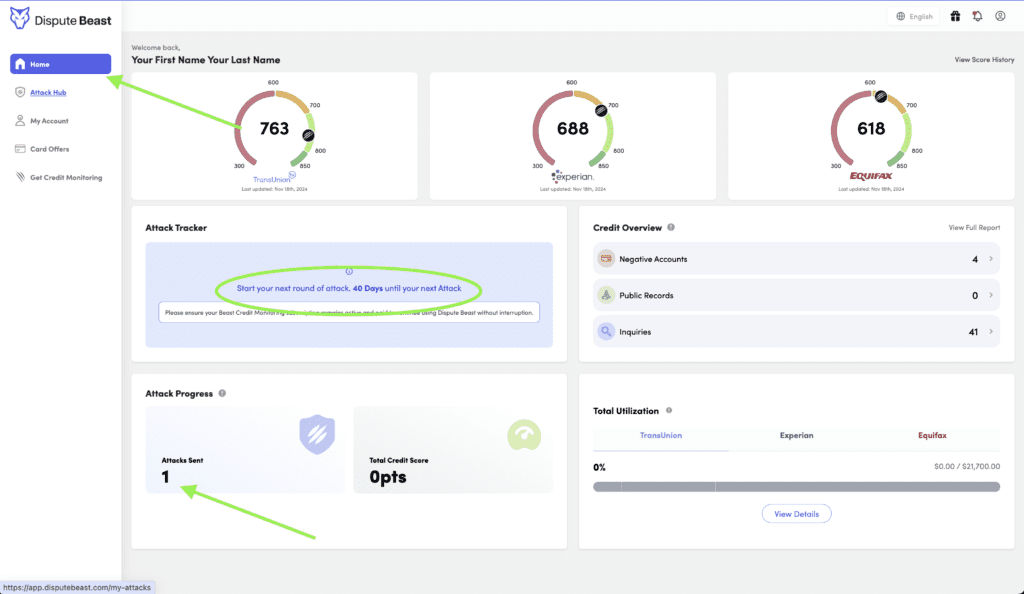
Task: Click the Attack Progress info icon
Action: [222, 394]
